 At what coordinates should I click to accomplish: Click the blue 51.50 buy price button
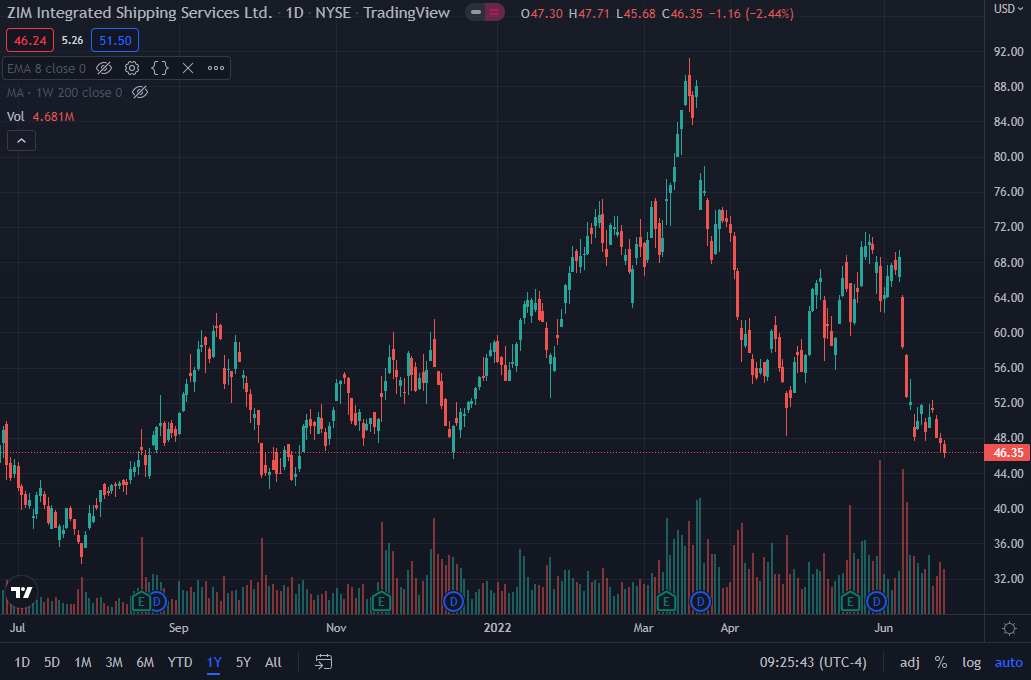[x=115, y=40]
